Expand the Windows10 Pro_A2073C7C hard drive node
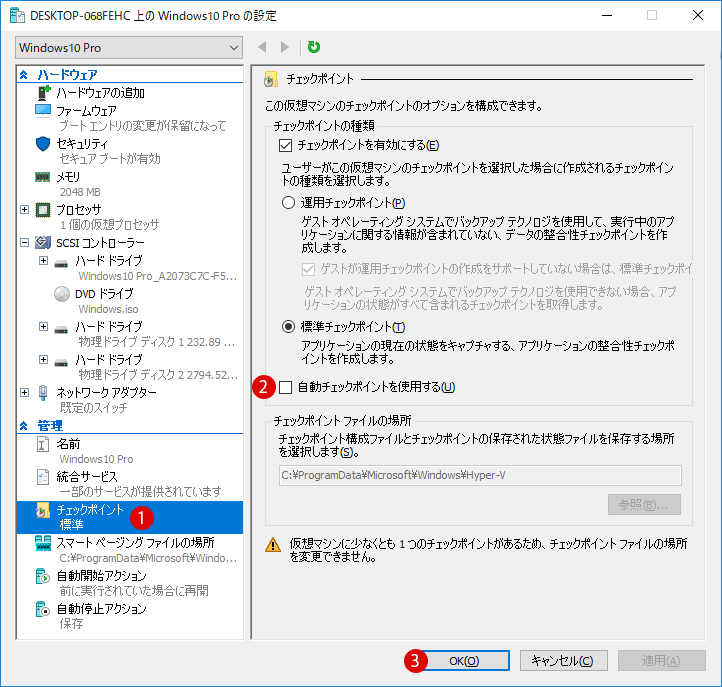 click(x=43, y=261)
